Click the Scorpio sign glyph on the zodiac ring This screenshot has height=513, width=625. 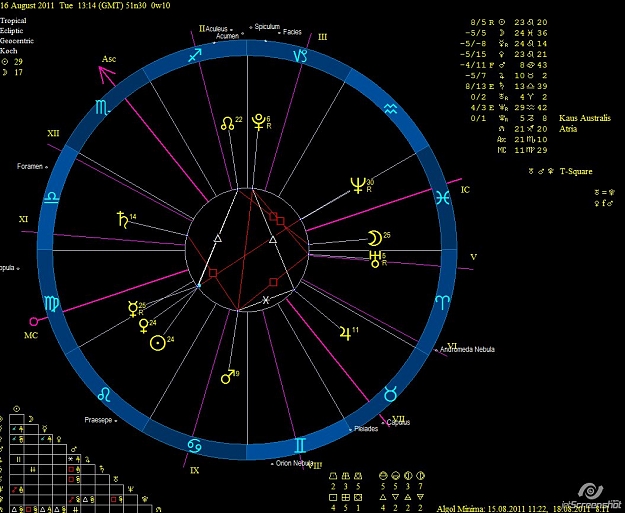click(102, 108)
